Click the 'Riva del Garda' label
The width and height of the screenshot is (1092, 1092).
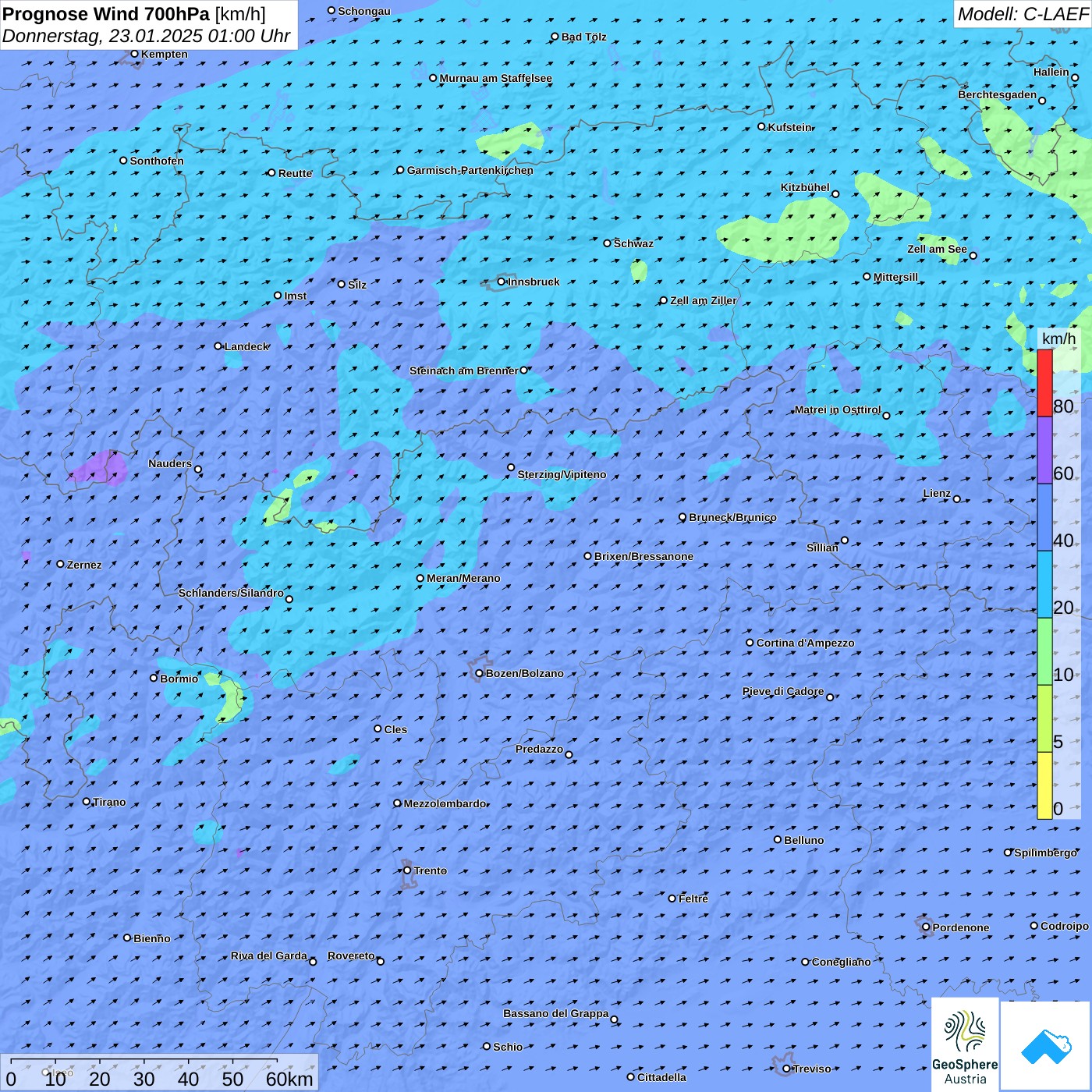pyautogui.click(x=269, y=955)
